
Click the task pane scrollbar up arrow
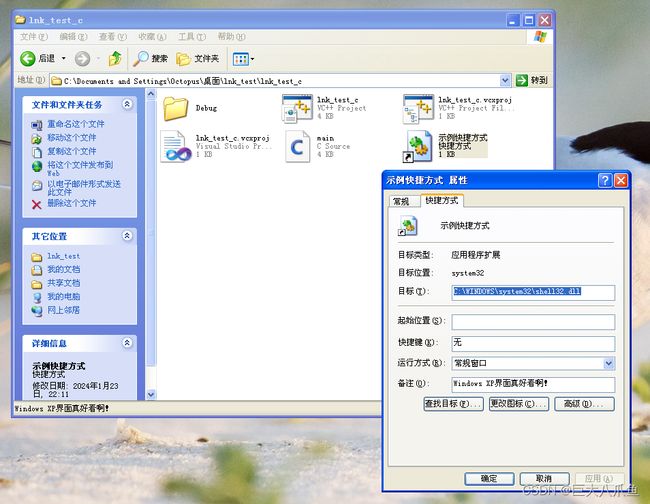pyautogui.click(x=151, y=94)
